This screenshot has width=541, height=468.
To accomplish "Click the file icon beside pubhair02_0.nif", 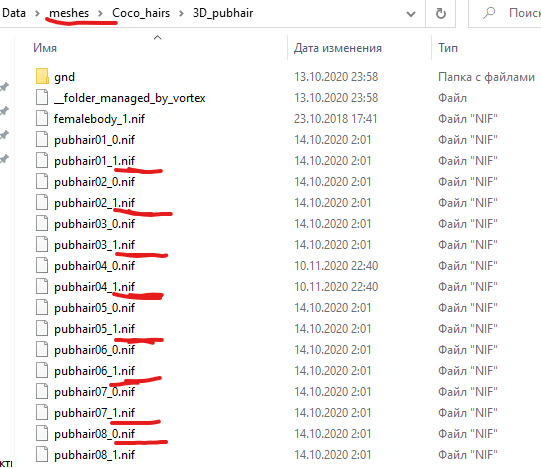I will 42,182.
